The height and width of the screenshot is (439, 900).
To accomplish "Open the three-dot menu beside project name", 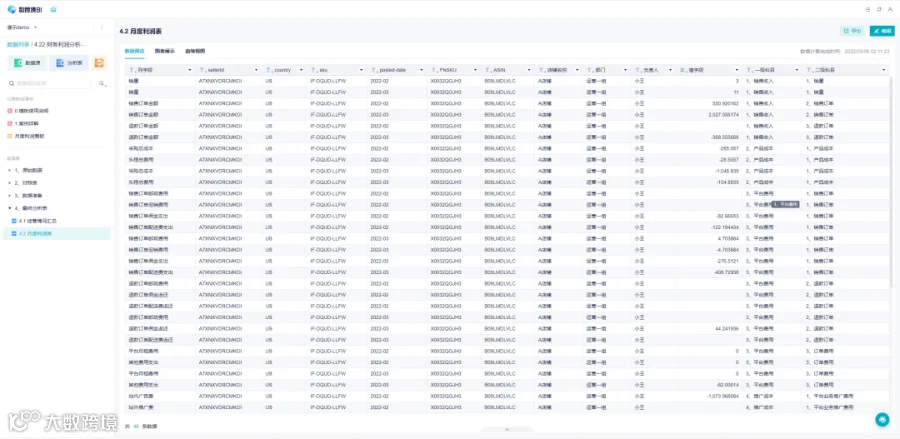I will [102, 27].
